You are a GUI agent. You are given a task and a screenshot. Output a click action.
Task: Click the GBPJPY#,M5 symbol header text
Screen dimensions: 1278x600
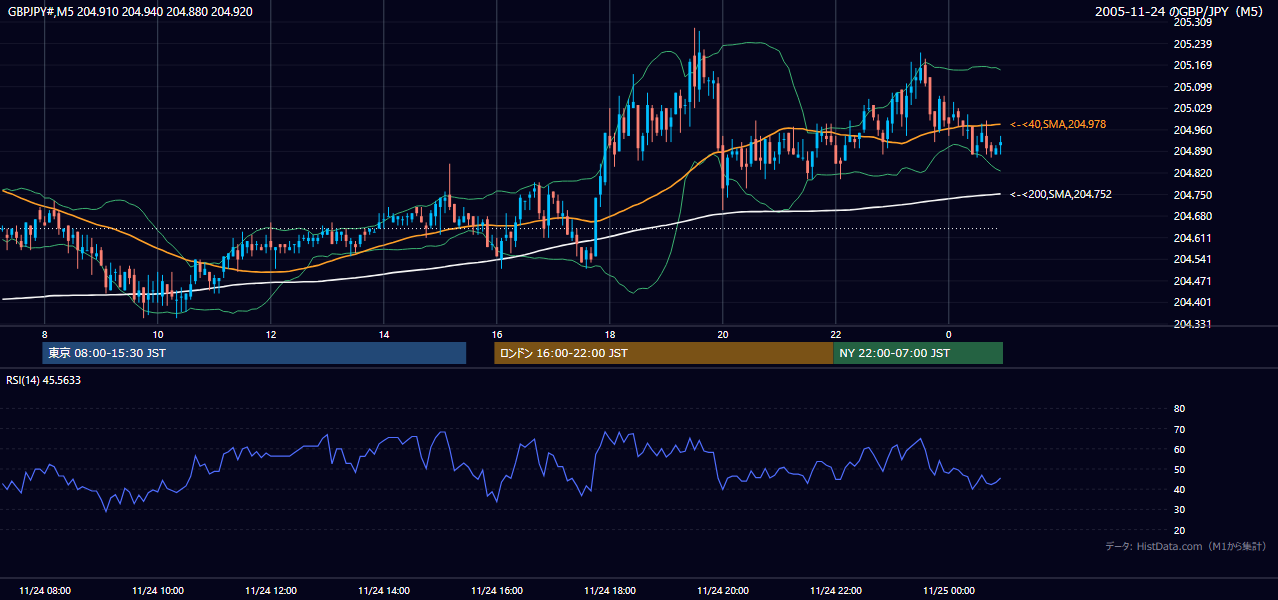[130, 11]
